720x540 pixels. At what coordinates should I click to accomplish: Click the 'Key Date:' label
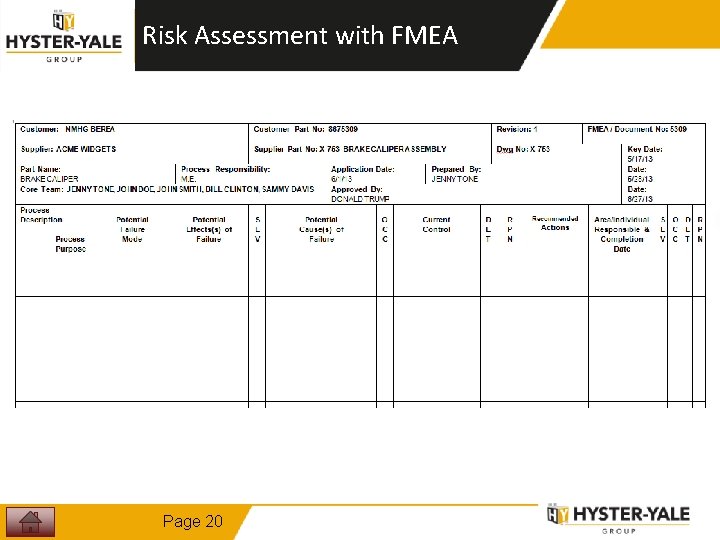pyautogui.click(x=645, y=149)
